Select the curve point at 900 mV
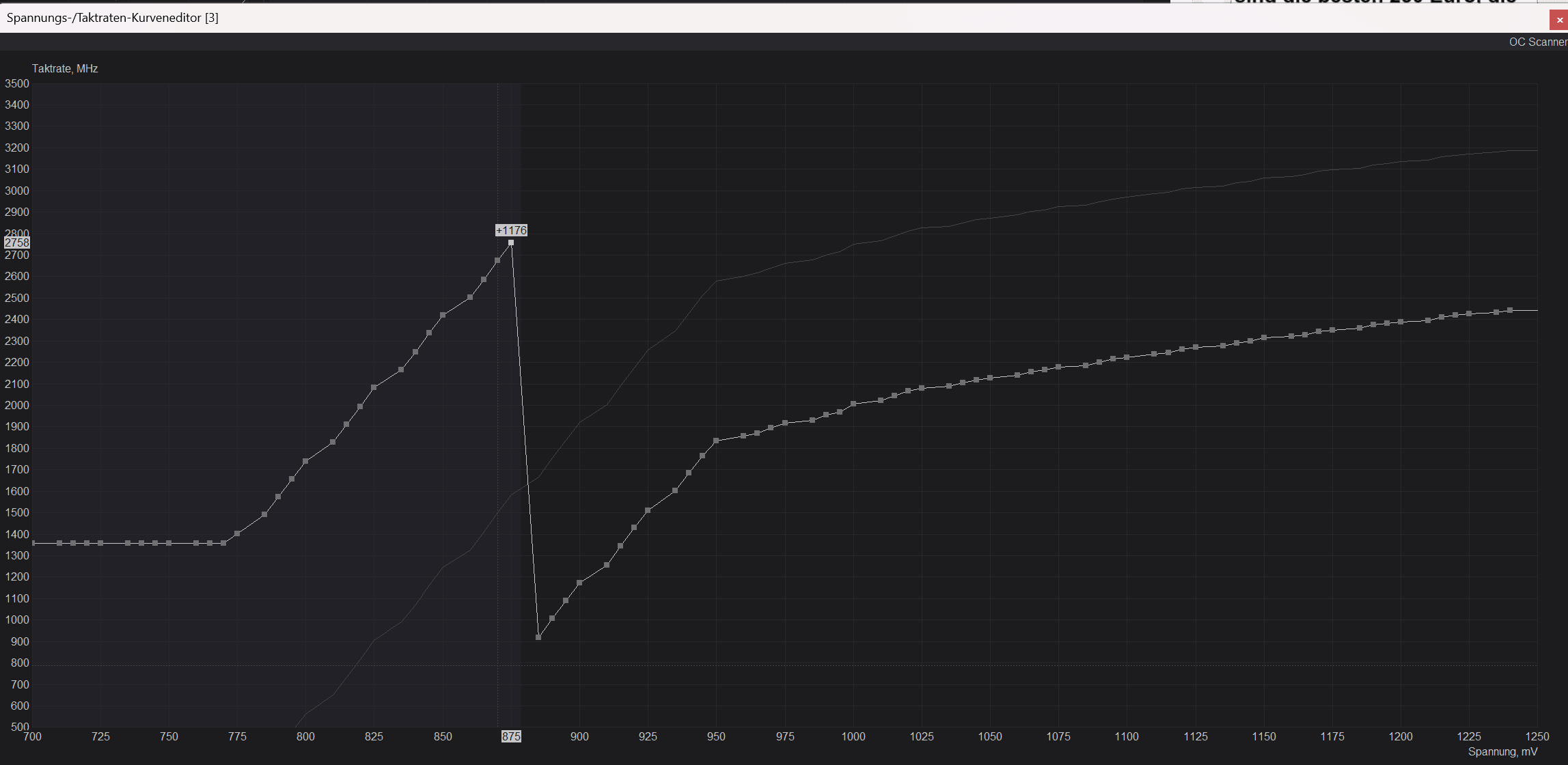 pos(579,583)
